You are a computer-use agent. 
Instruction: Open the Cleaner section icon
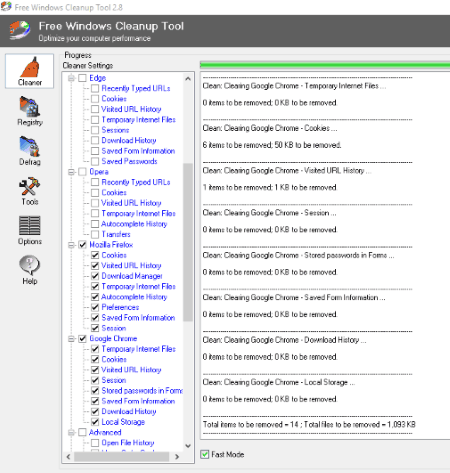click(29, 71)
